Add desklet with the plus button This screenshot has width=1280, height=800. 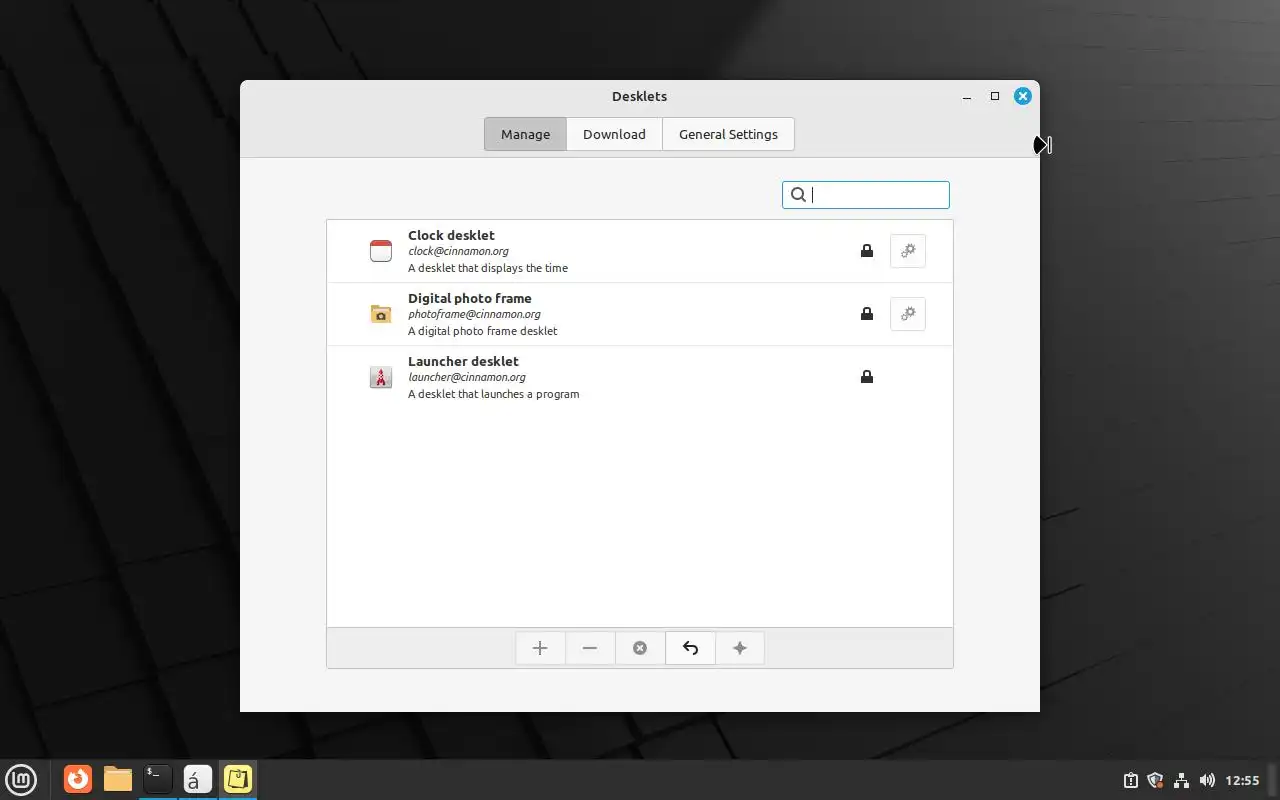[540, 648]
